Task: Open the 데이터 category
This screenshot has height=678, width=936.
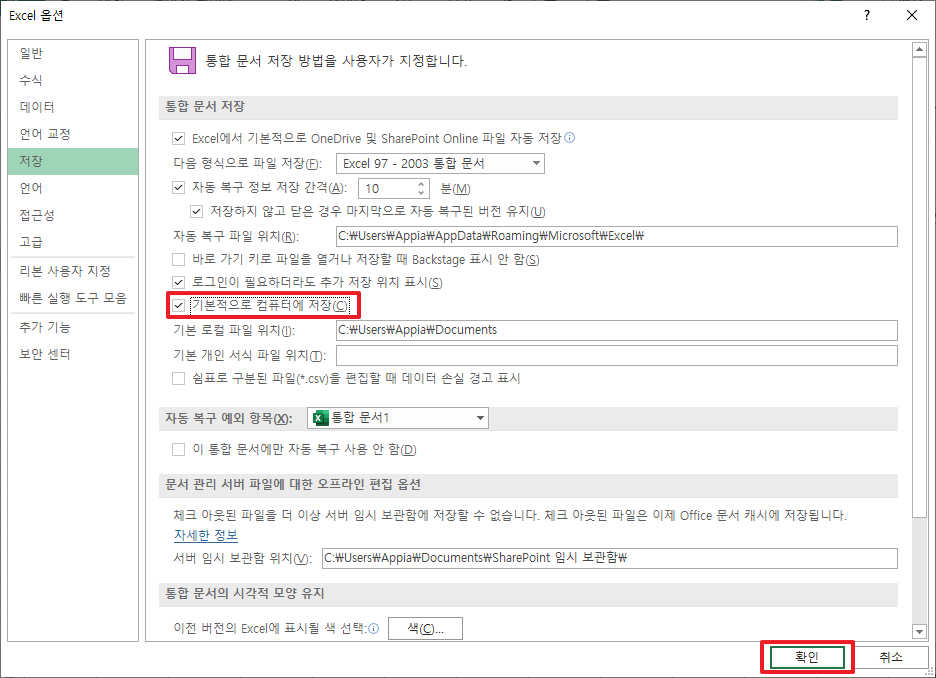Action: pyautogui.click(x=73, y=107)
